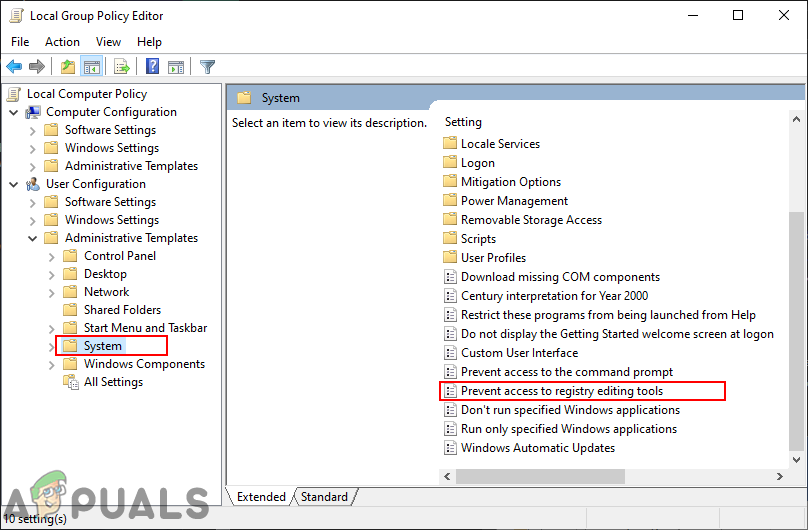
Task: Click the Local Group Policy Editor title icon
Action: [16, 16]
